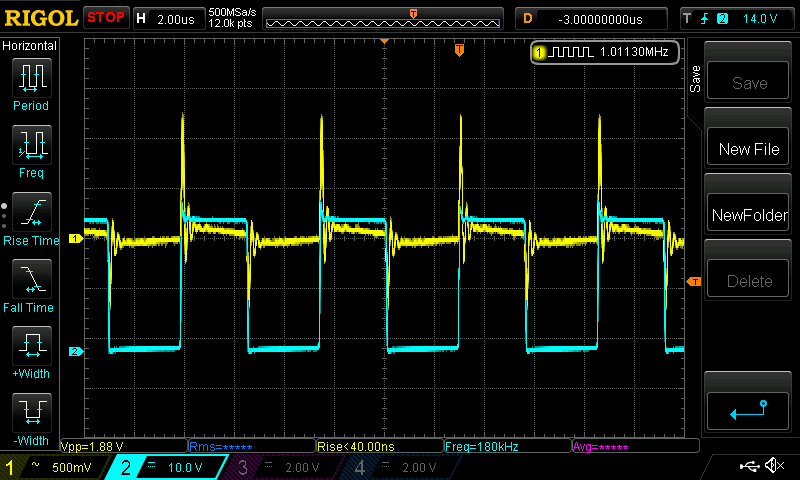
Task: Select the Period measurement icon
Action: click(30, 82)
